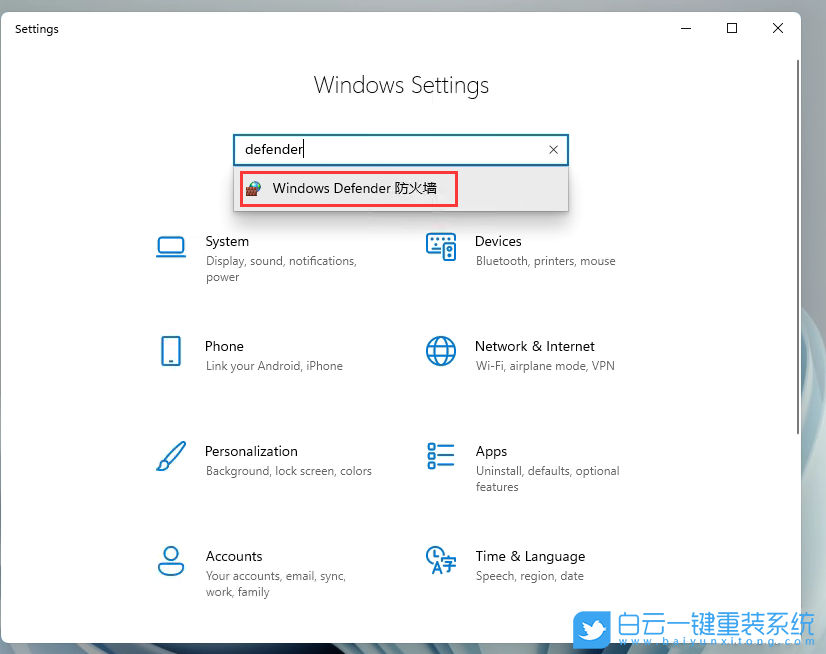The image size is (826, 654).
Task: Open System settings via its label
Action: [227, 241]
